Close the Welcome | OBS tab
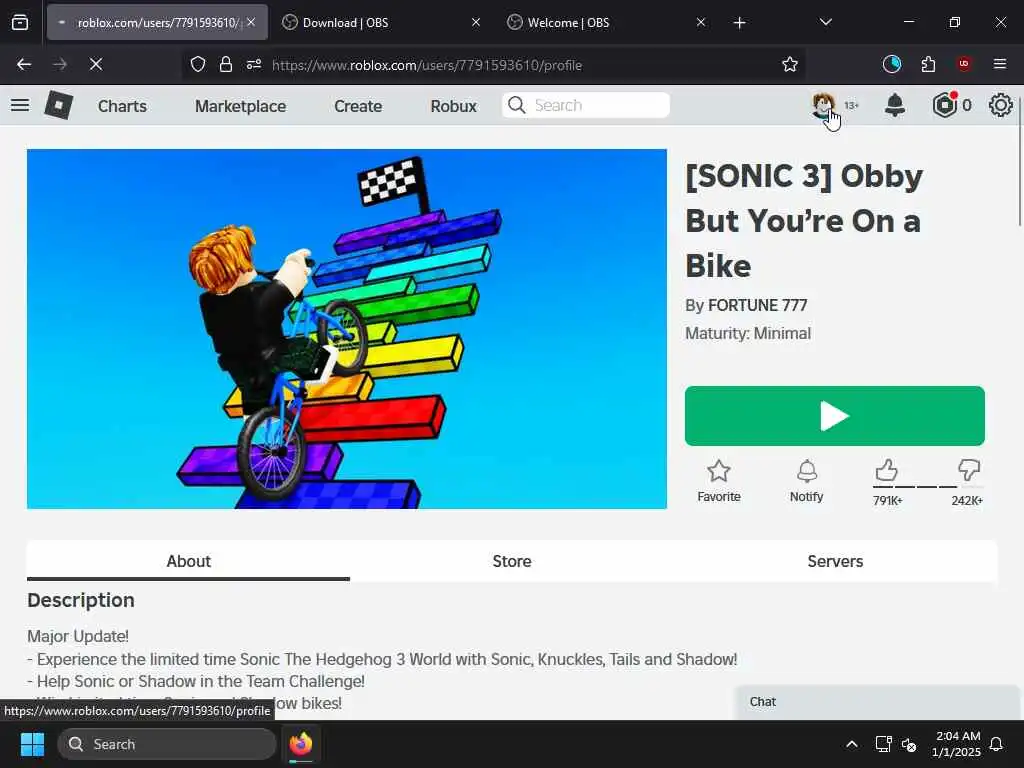This screenshot has height=768, width=1024. [x=700, y=22]
